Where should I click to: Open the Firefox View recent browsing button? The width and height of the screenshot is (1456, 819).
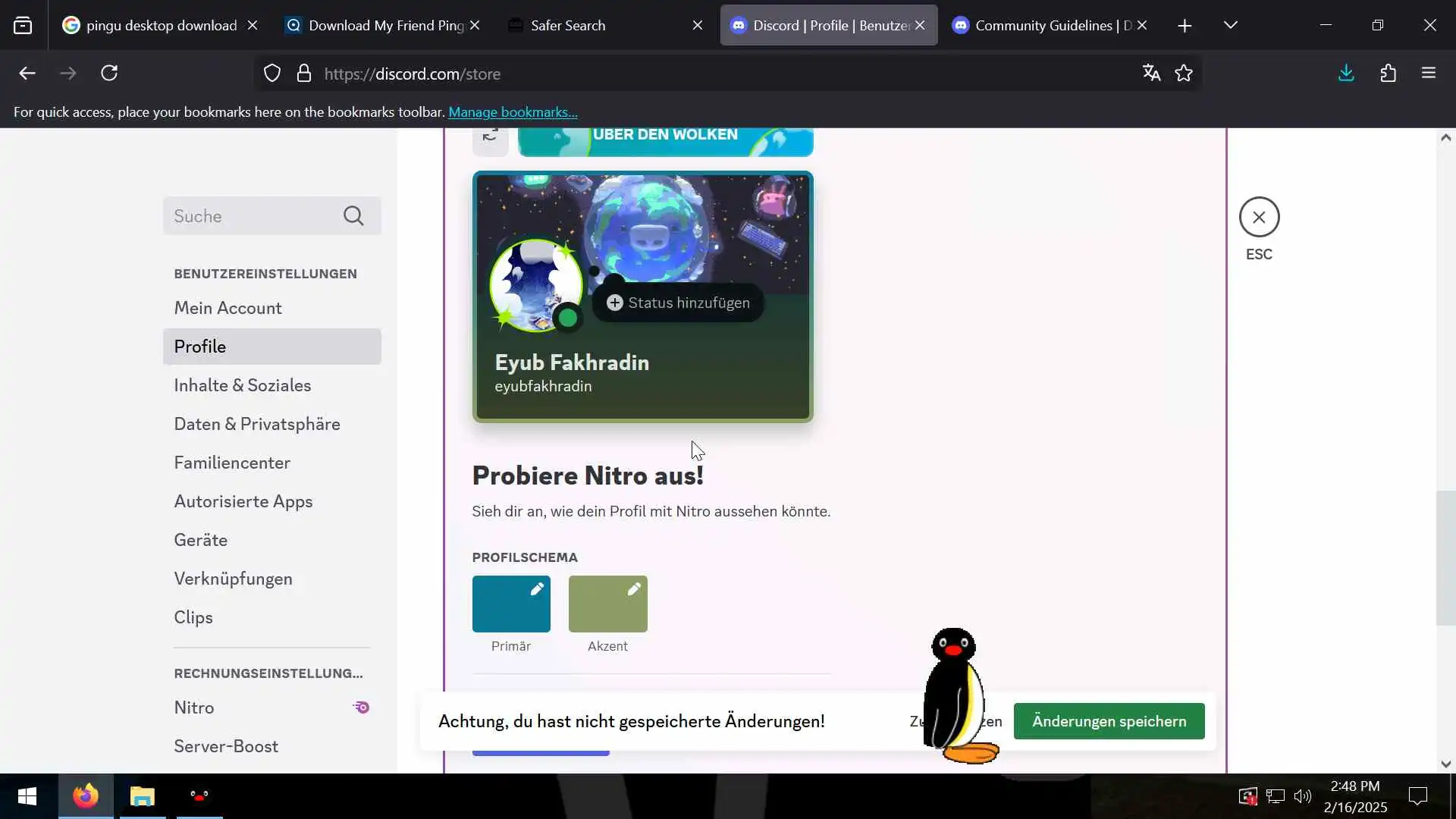click(23, 25)
